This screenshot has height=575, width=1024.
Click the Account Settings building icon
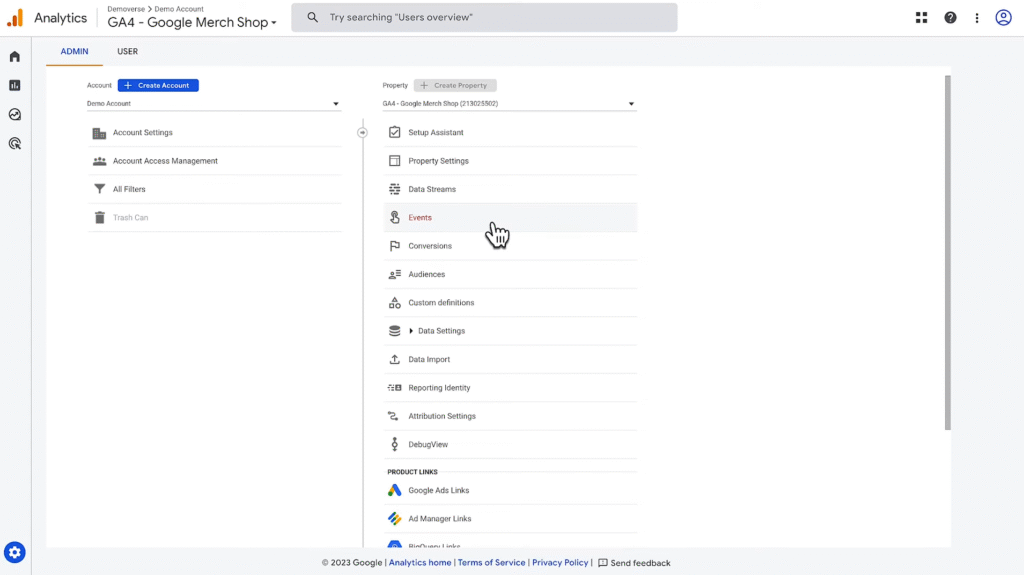click(99, 133)
